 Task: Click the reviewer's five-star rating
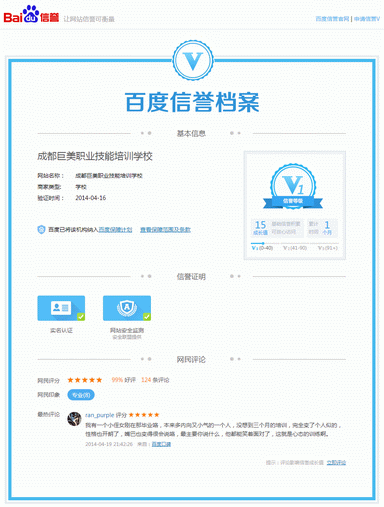coord(144,415)
